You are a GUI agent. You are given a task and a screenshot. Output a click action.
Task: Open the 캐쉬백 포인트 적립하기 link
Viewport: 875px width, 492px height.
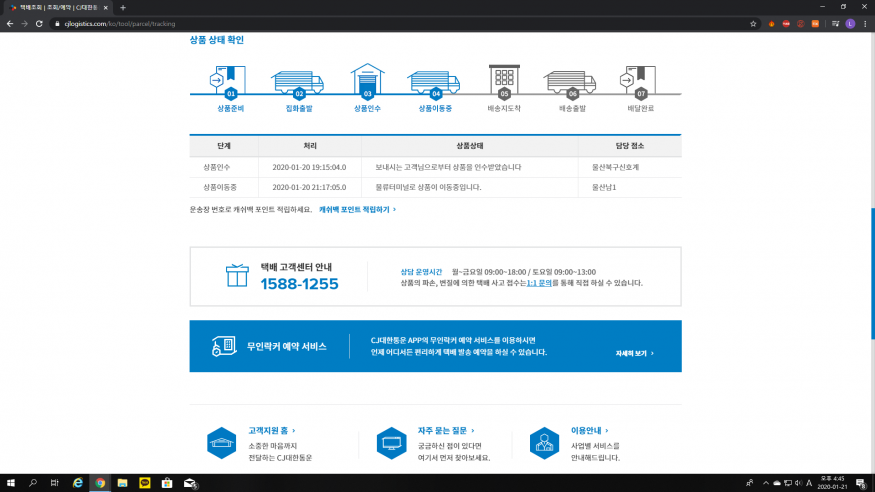click(357, 210)
